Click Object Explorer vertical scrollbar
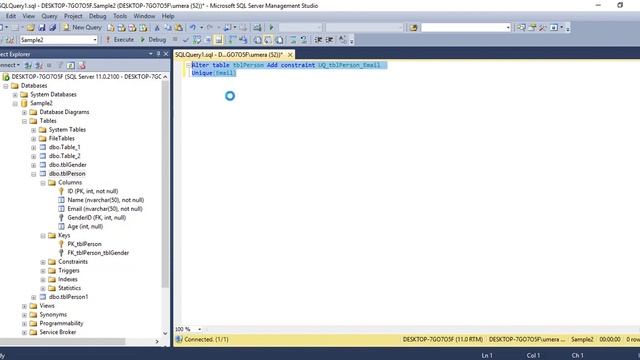The height and width of the screenshot is (360, 640). click(165, 184)
